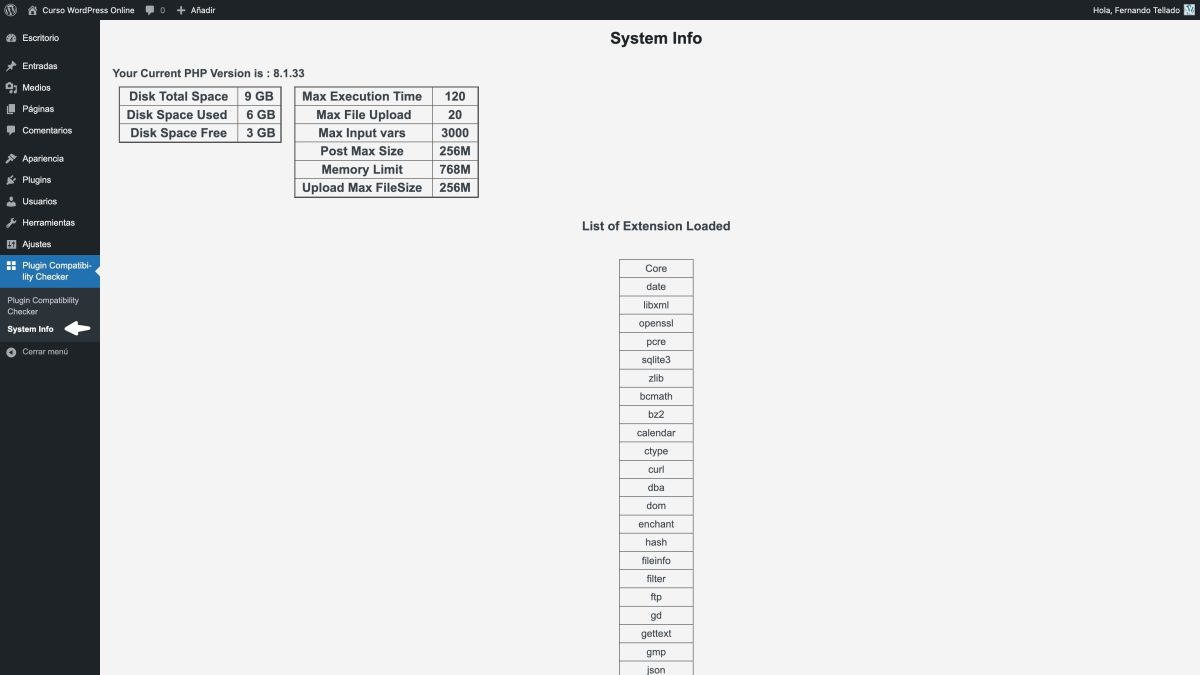
Task: Select the Entradas pin icon
Action: [12, 66]
